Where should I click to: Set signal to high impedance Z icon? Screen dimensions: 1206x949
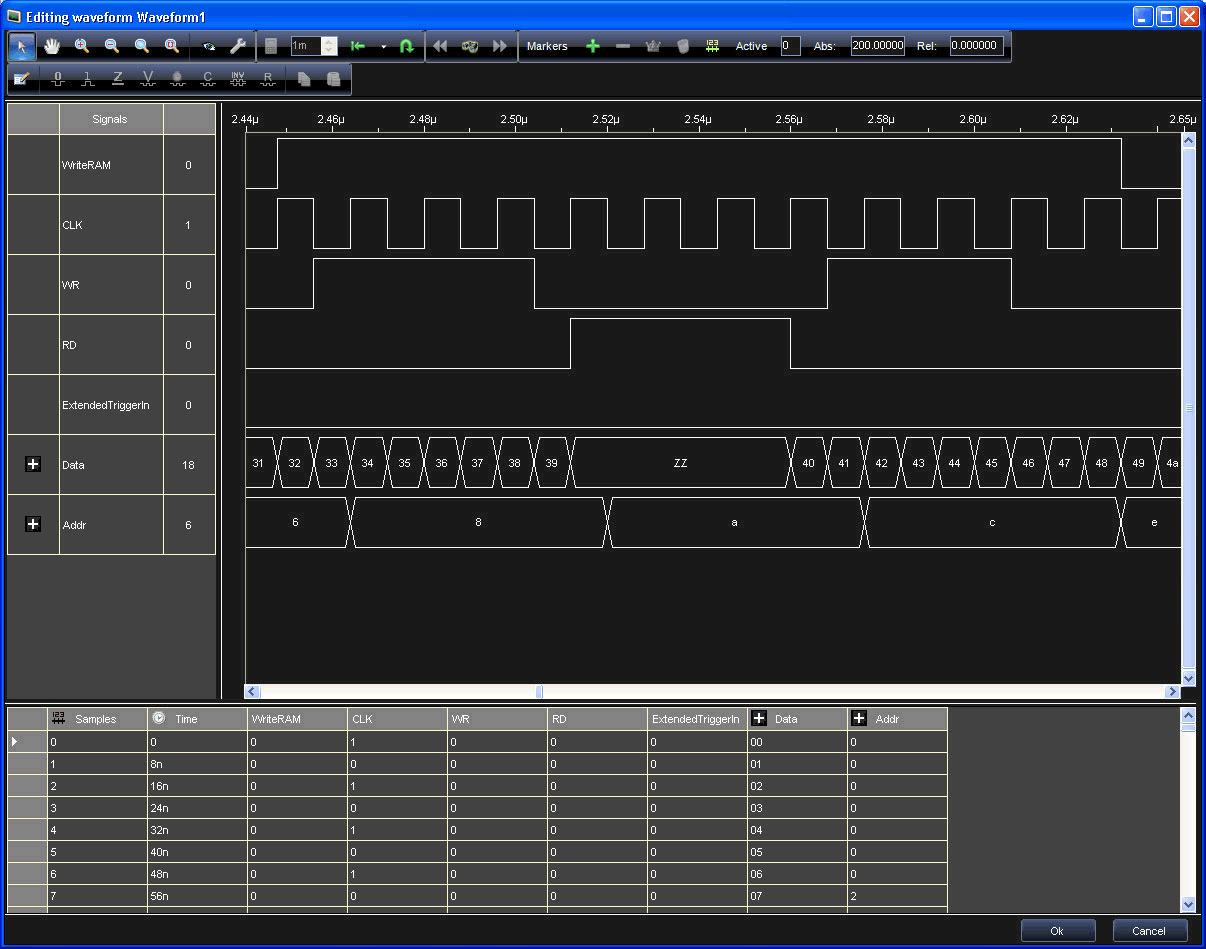pos(118,78)
